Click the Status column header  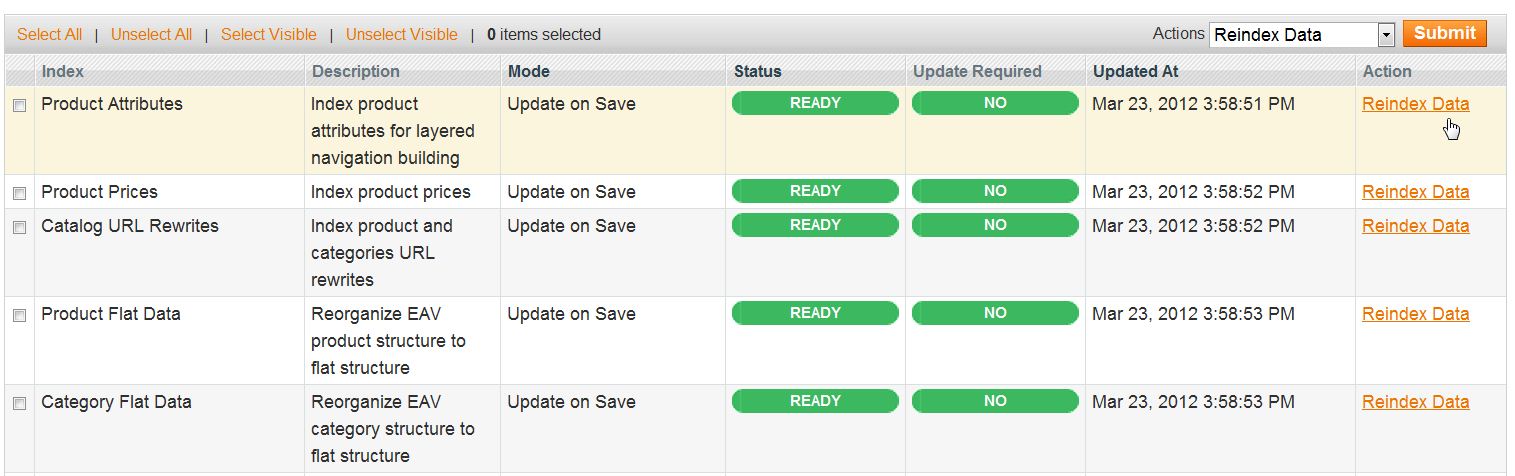coord(757,72)
